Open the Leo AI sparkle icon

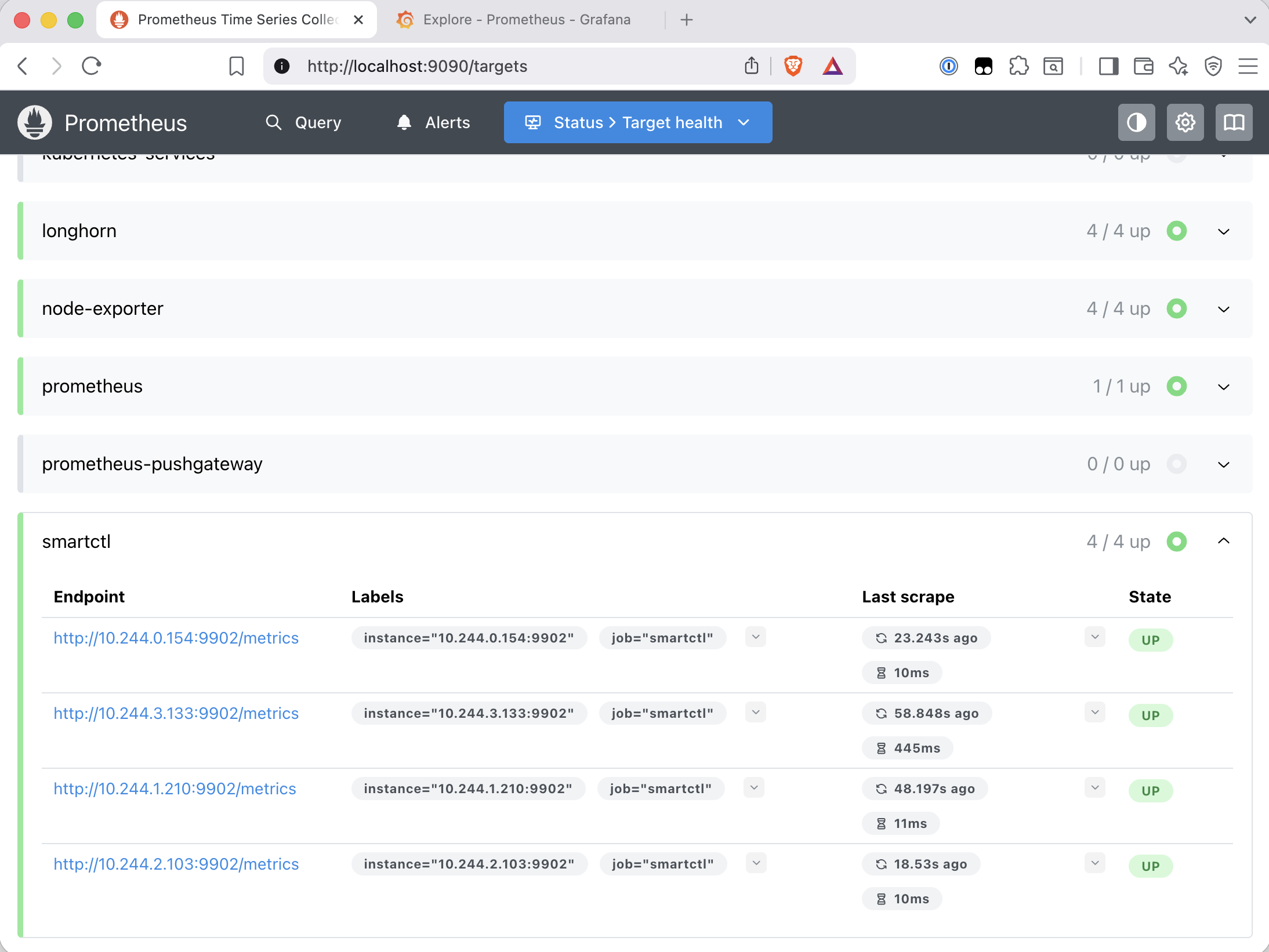pos(1178,66)
